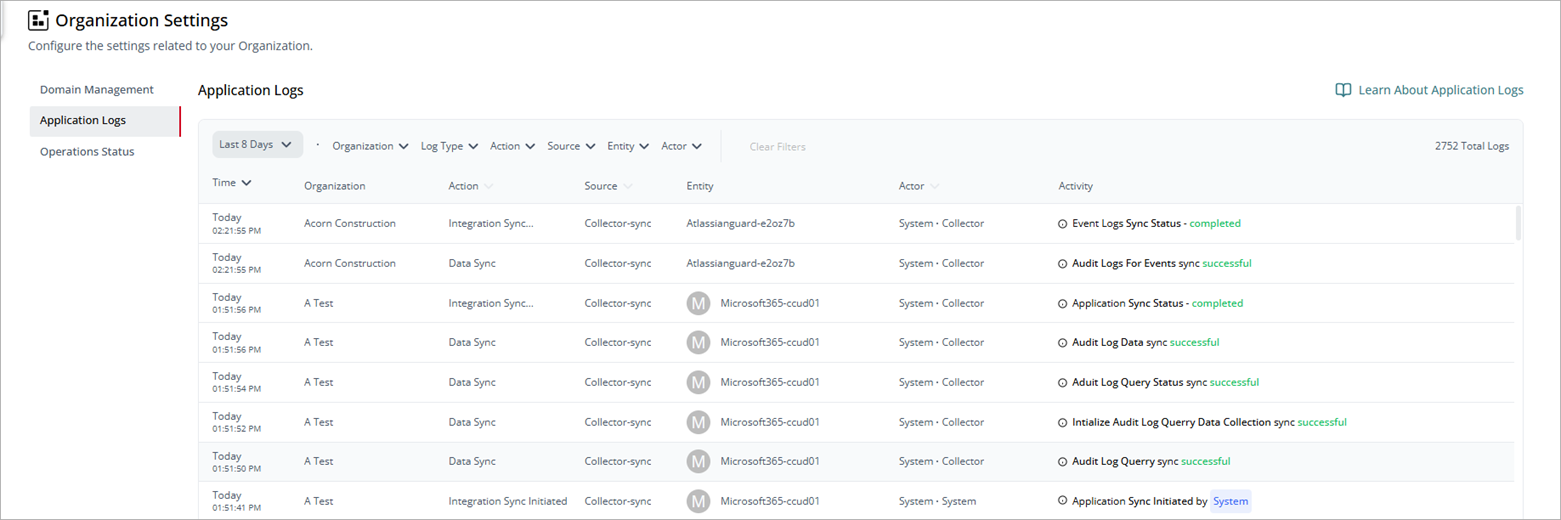Viewport: 1561px width, 520px height.
Task: Click the 2752 Total Logs count
Action: [x=1472, y=146]
